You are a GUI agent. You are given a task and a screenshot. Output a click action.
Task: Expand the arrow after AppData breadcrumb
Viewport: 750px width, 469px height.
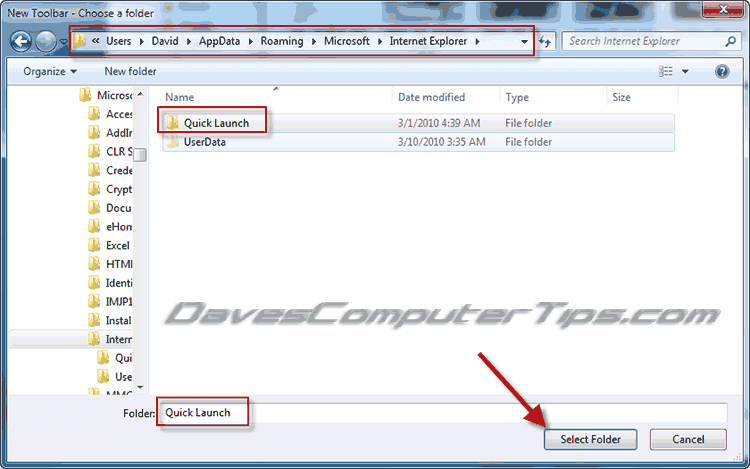250,42
